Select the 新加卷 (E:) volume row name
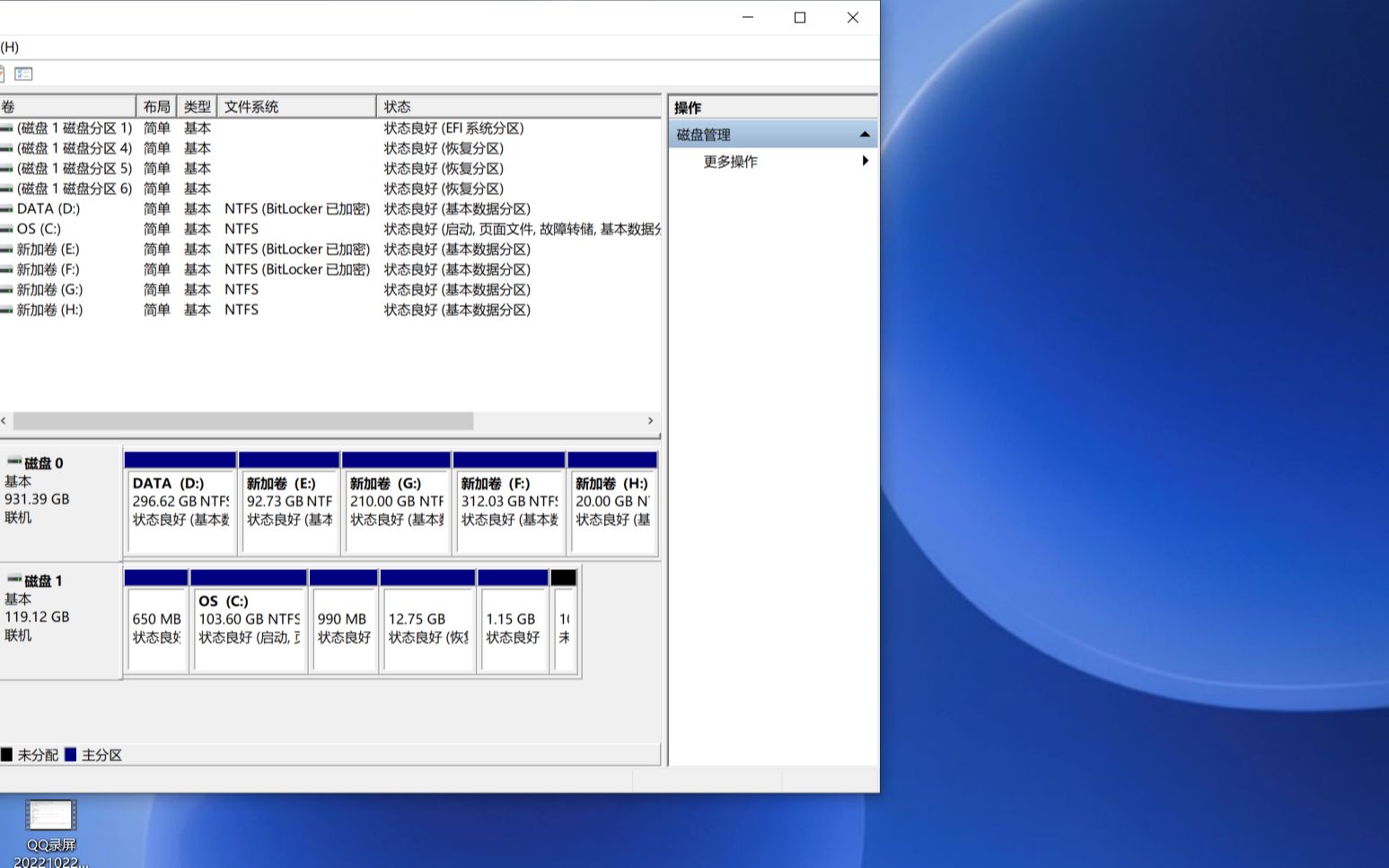 [48, 250]
